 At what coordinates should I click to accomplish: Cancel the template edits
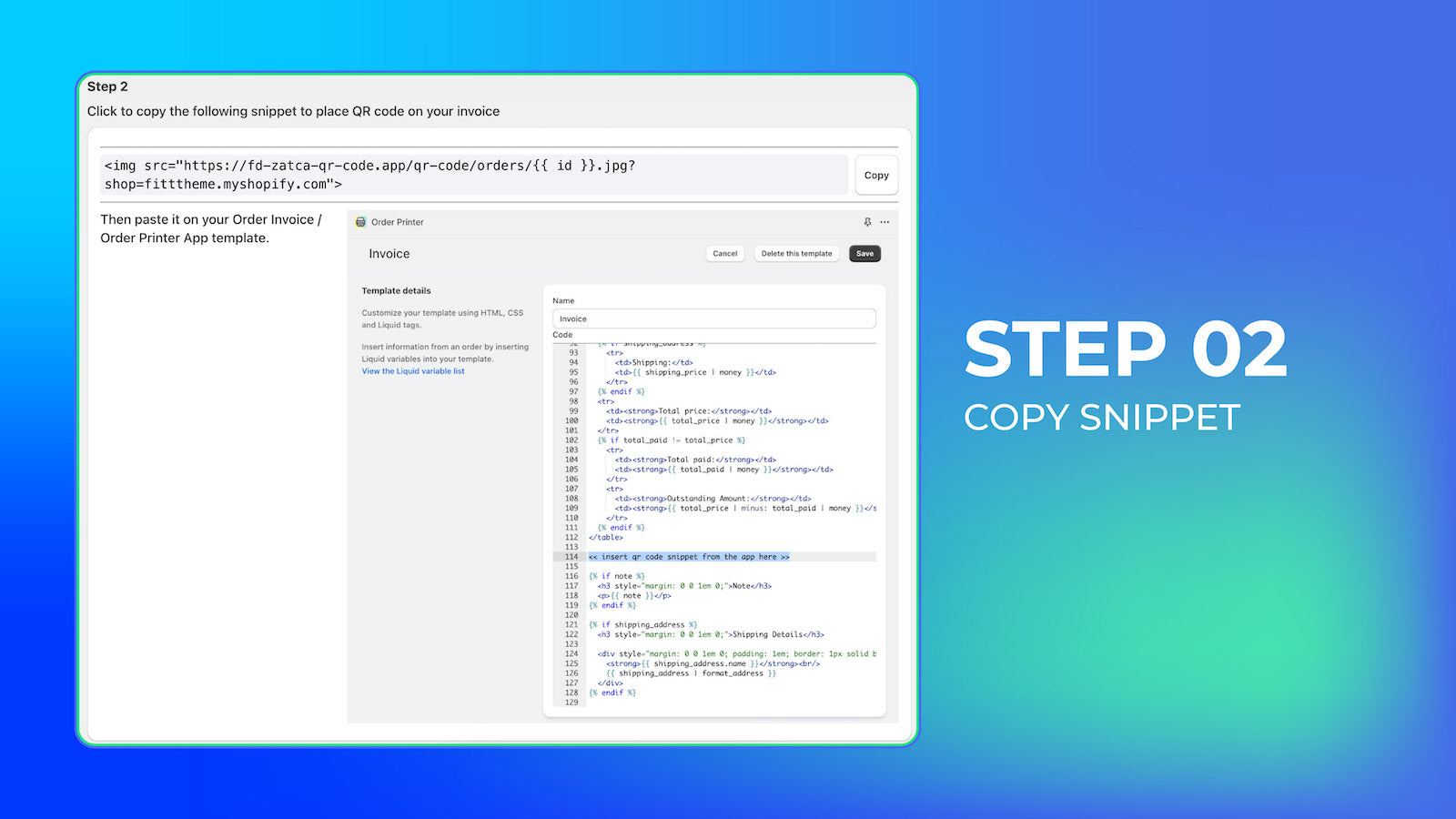click(x=724, y=253)
